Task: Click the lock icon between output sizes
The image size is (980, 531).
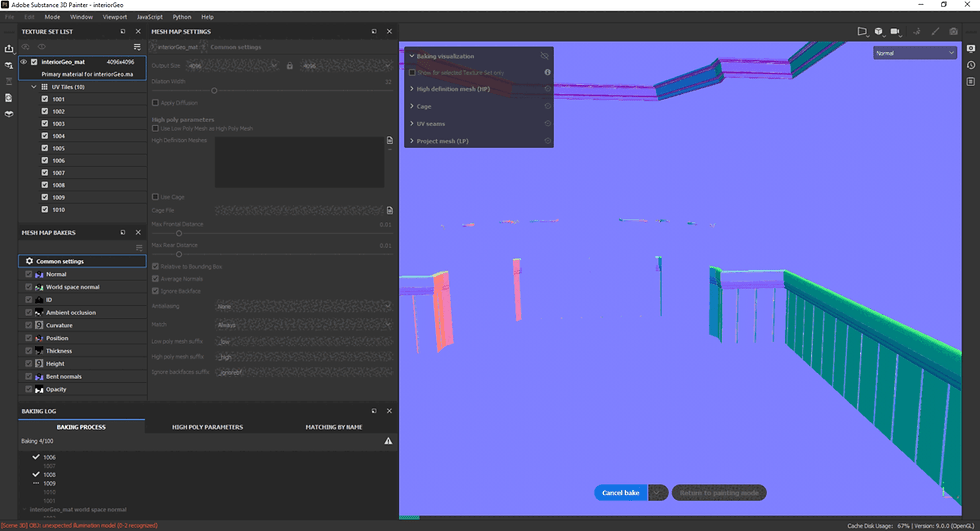Action: click(x=289, y=66)
